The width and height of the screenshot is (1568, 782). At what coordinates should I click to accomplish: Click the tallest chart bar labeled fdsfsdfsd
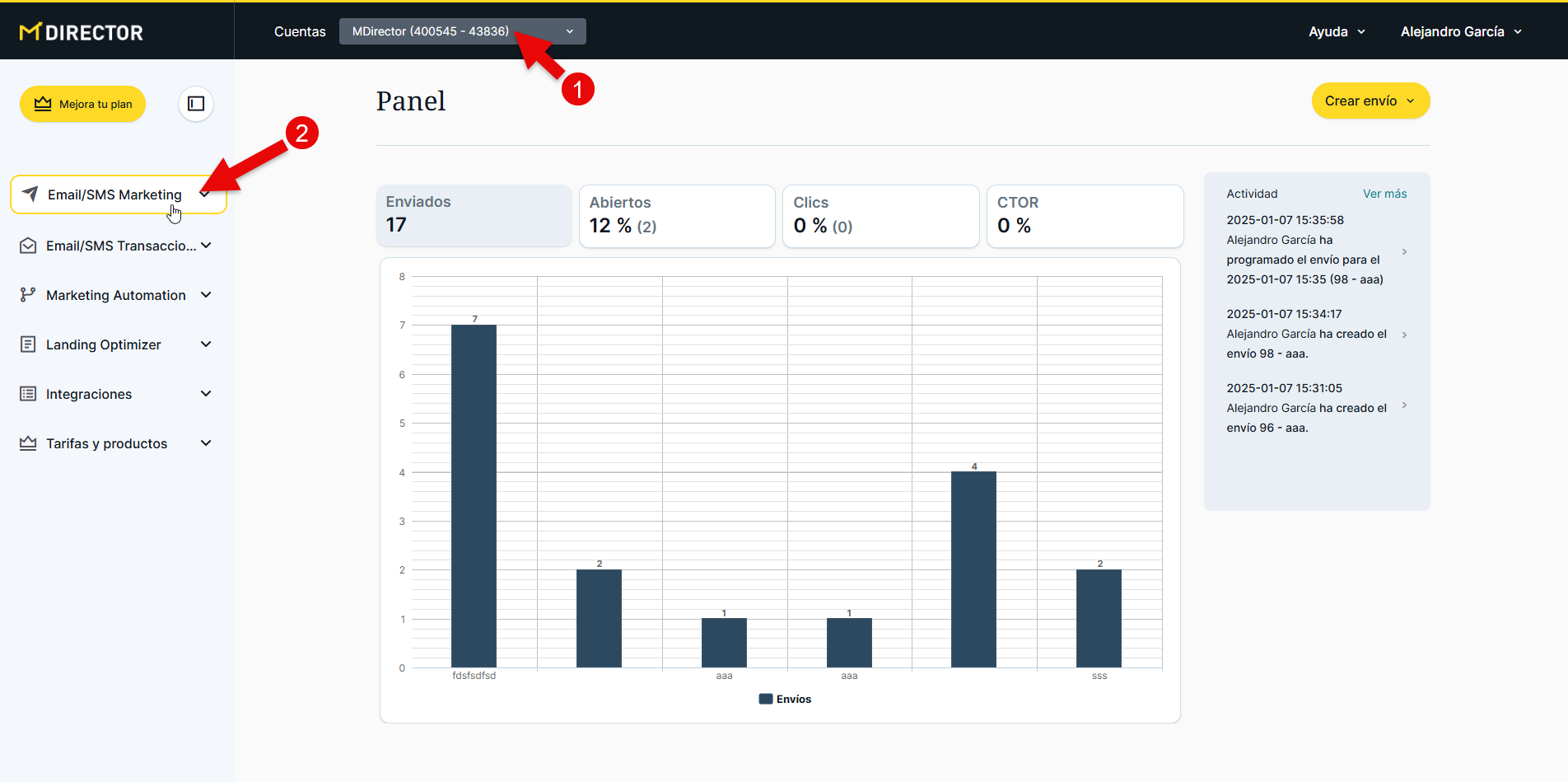coord(474,495)
